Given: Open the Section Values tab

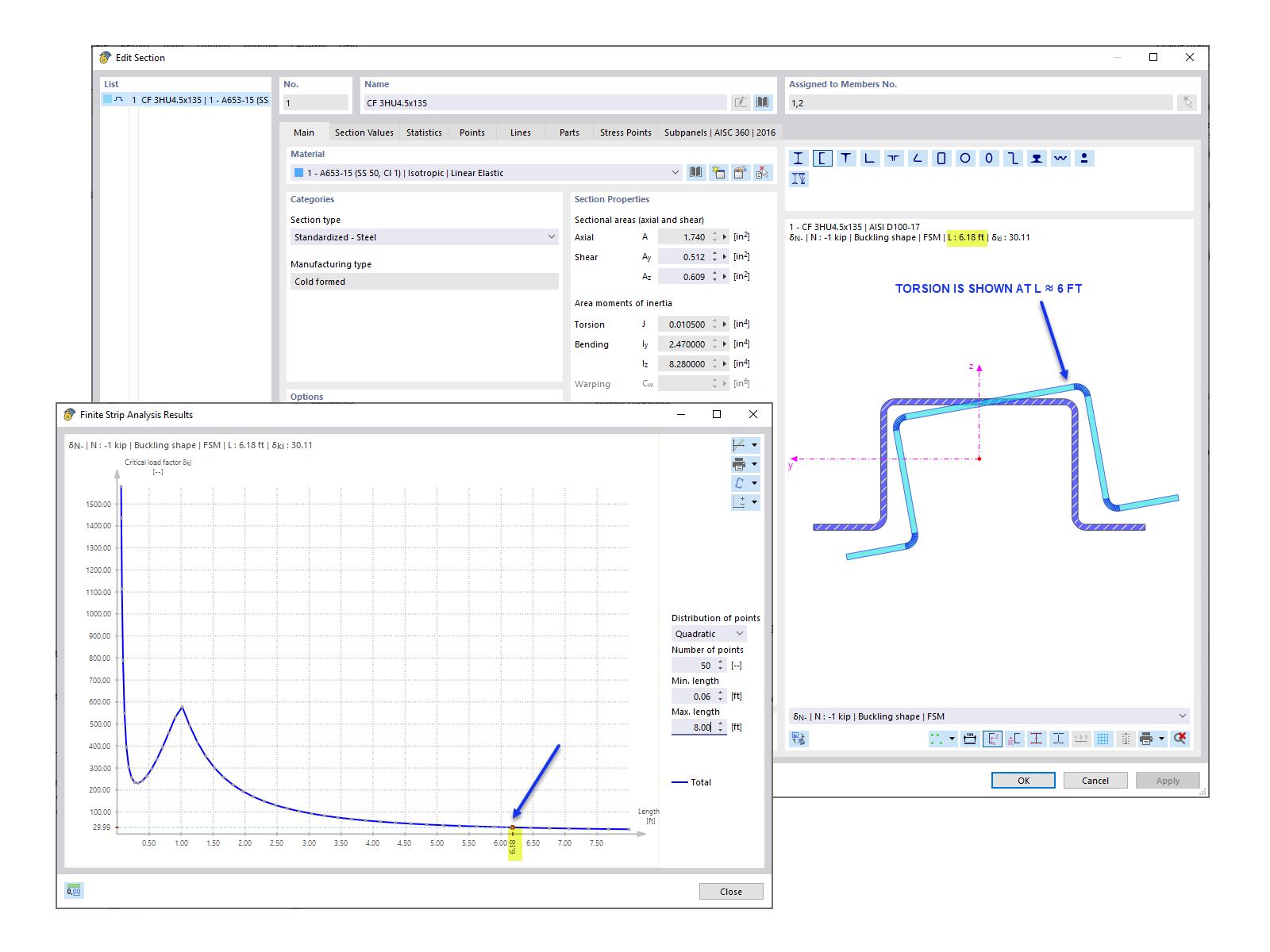Looking at the screenshot, I should (x=364, y=132).
